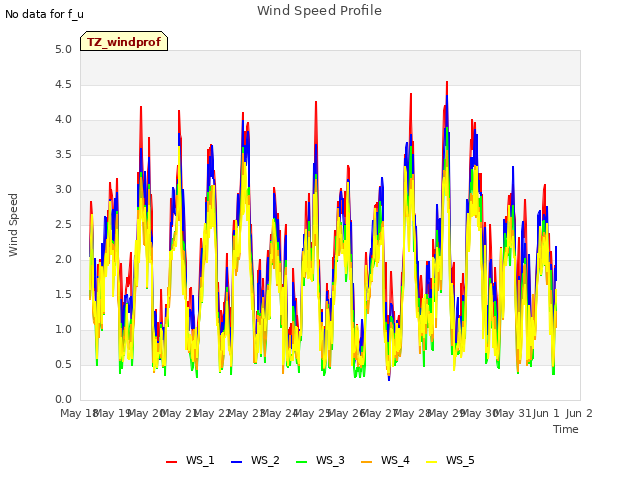Click the Wind Speed y-axis title
The image size is (640, 480).
(13, 225)
